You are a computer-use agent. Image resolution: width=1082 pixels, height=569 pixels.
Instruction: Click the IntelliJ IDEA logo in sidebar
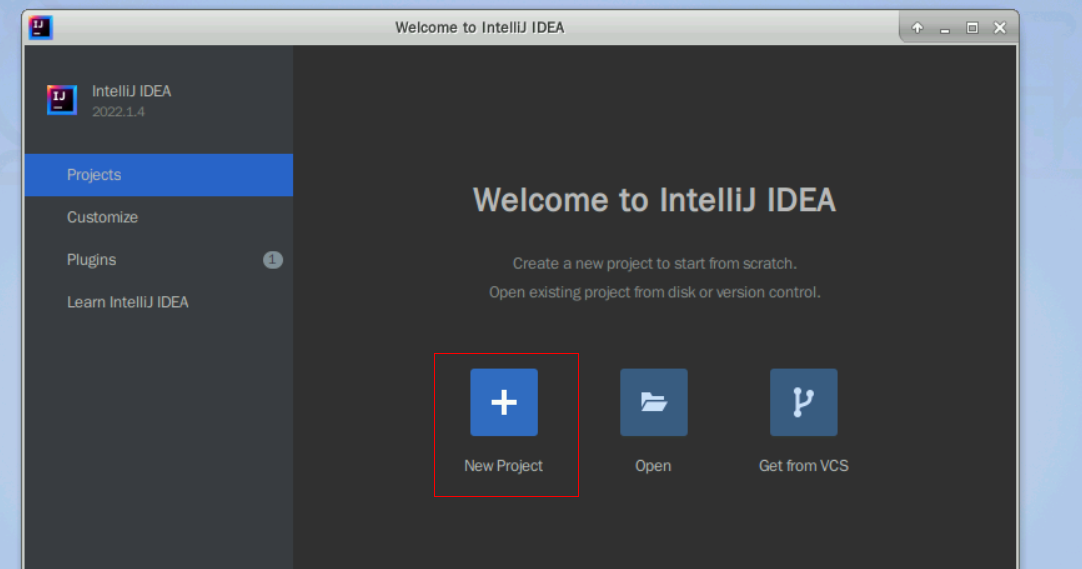coord(62,100)
